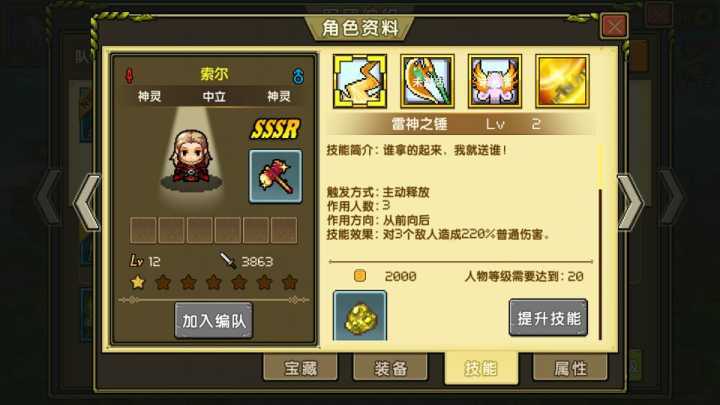Screen dimensions: 720x405
Task: Open the 装备 tab
Action: click(390, 368)
